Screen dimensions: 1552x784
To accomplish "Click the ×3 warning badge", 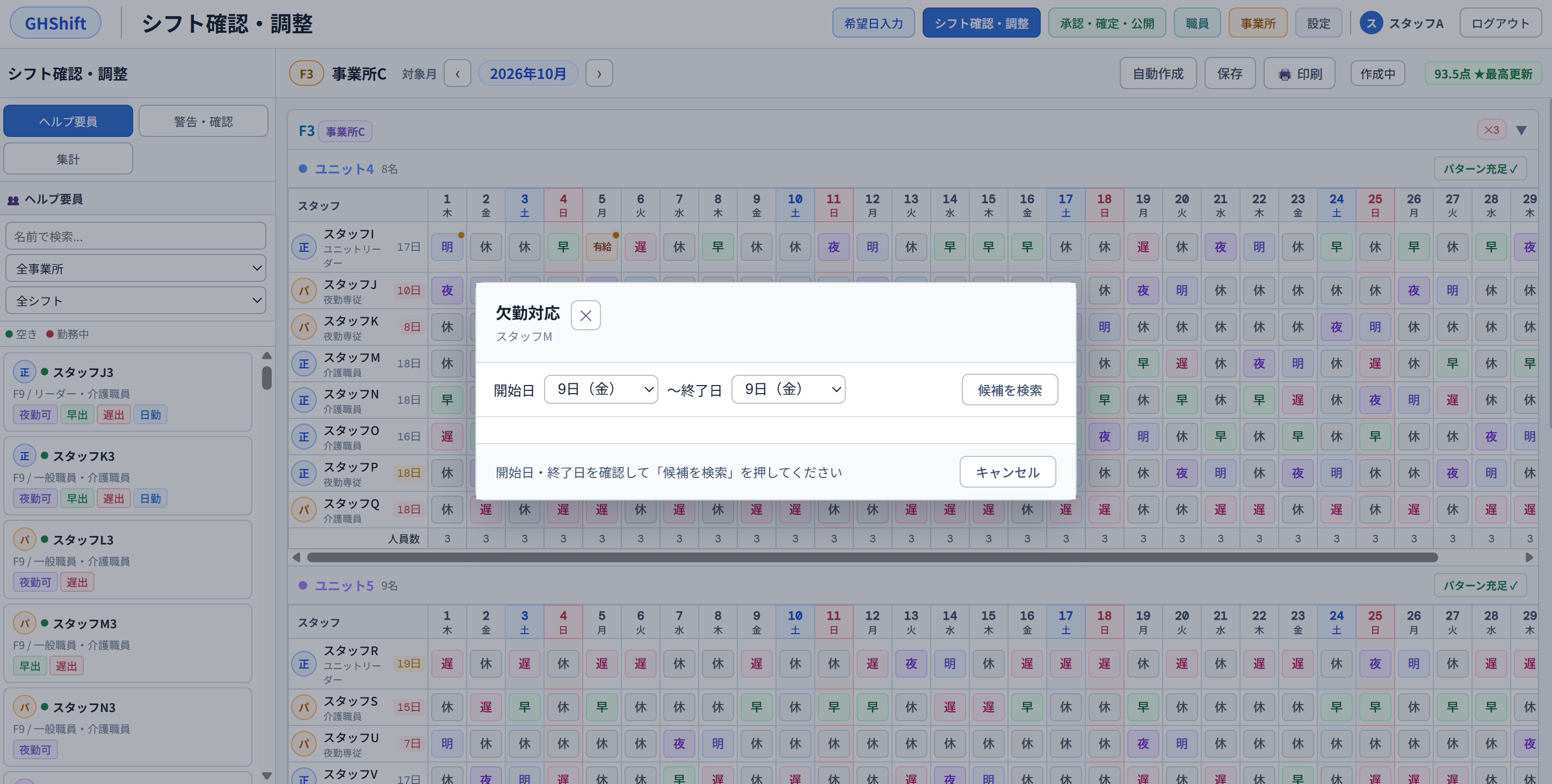I will coord(1491,130).
